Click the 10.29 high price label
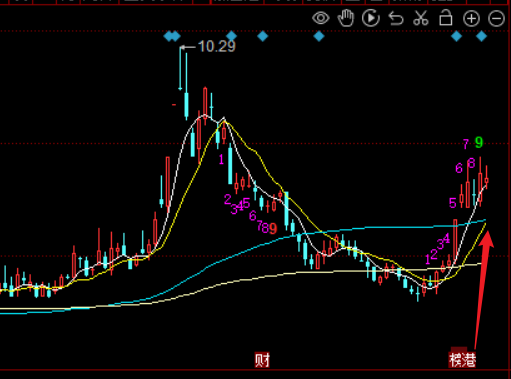Screen dimensions: 511x379 click(x=217, y=46)
